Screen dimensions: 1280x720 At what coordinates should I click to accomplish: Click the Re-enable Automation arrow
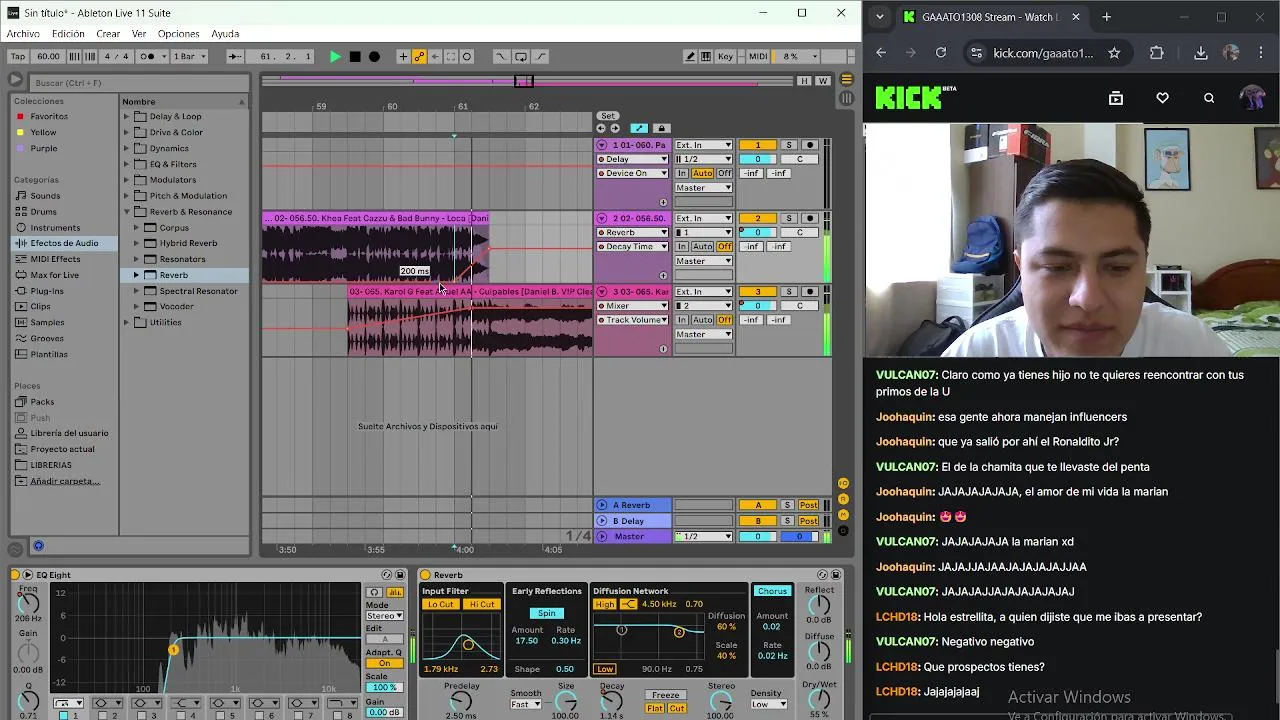pyautogui.click(x=435, y=57)
